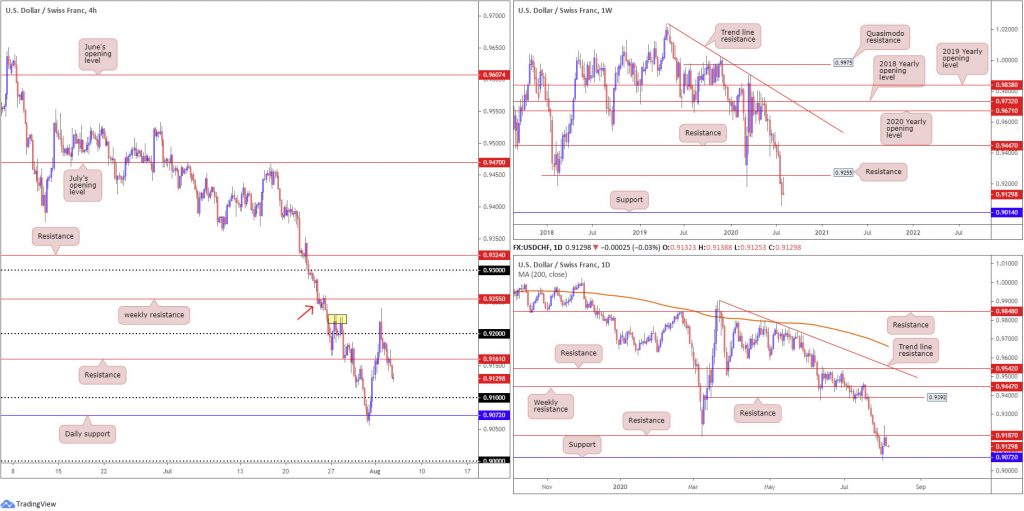
Task: Click the weekly 'Resistance' callout under the 0.94470 line
Action: (703, 133)
